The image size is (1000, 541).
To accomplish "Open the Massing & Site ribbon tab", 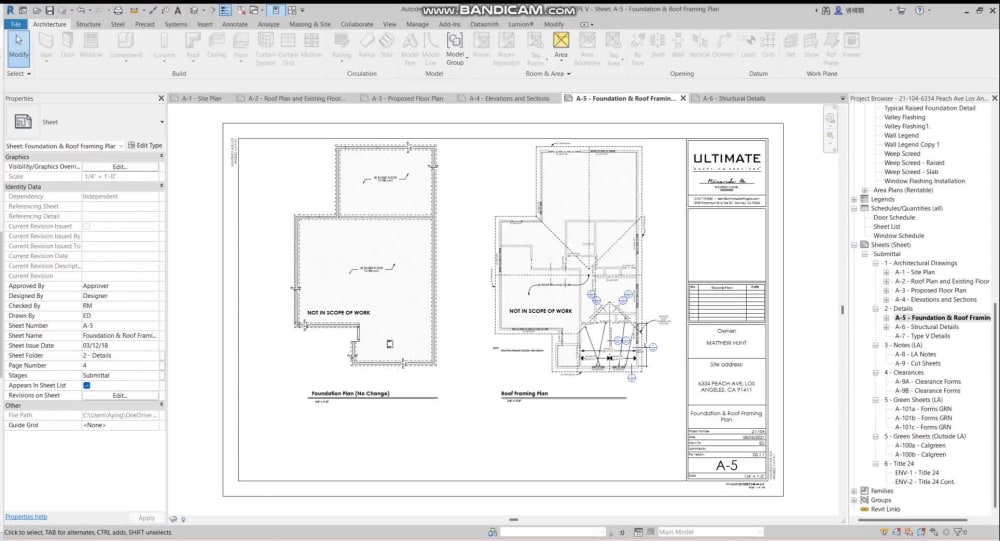I will tap(310, 24).
